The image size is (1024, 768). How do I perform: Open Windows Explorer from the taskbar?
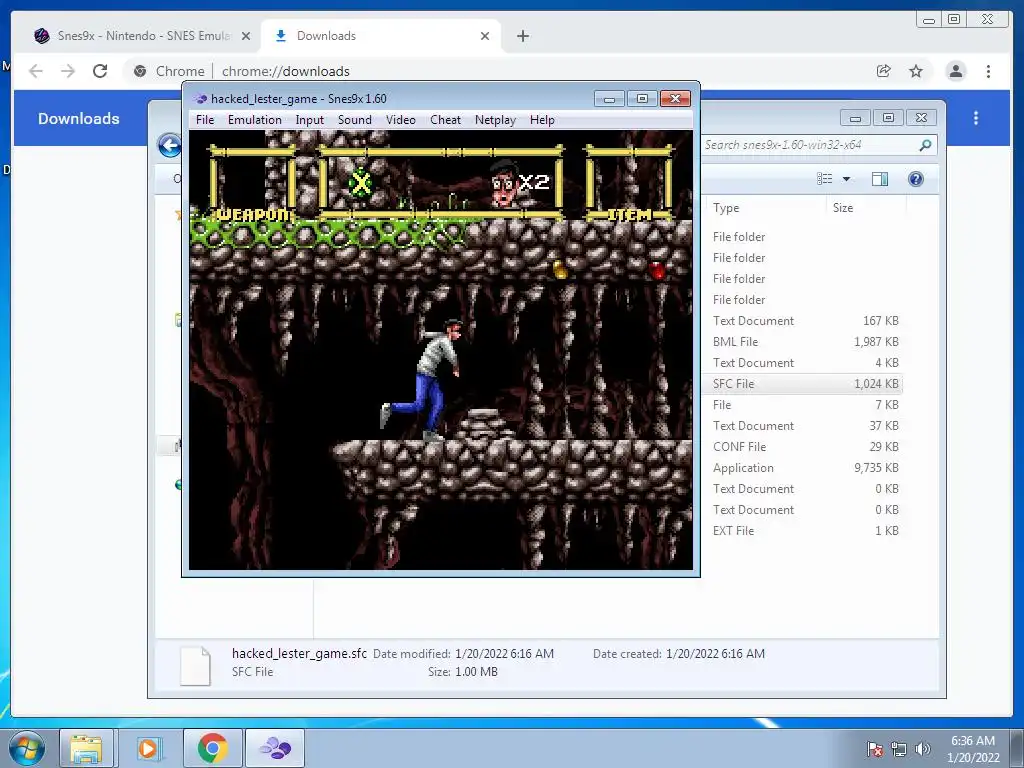coord(86,748)
